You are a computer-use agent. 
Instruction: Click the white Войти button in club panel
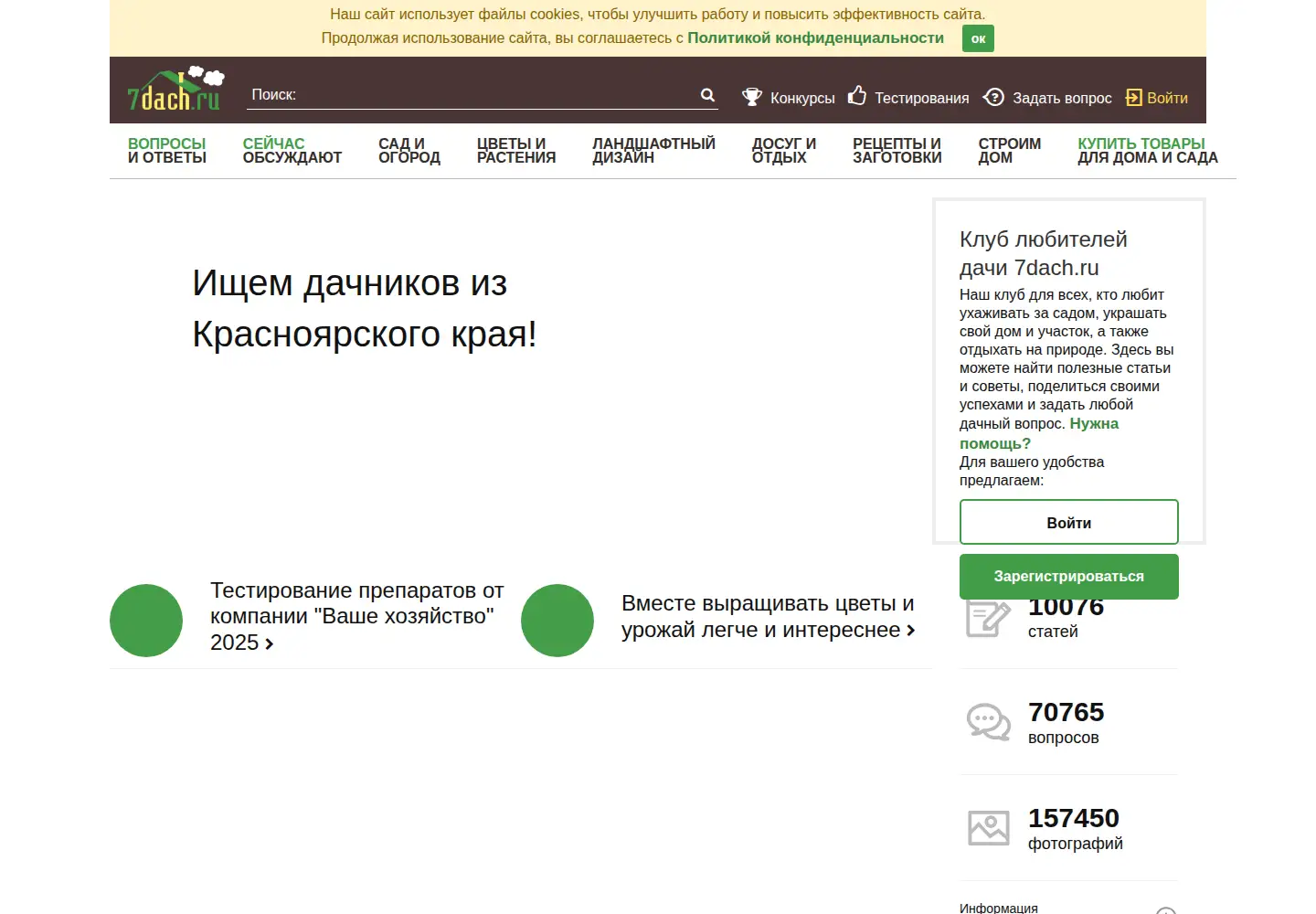tap(1069, 522)
